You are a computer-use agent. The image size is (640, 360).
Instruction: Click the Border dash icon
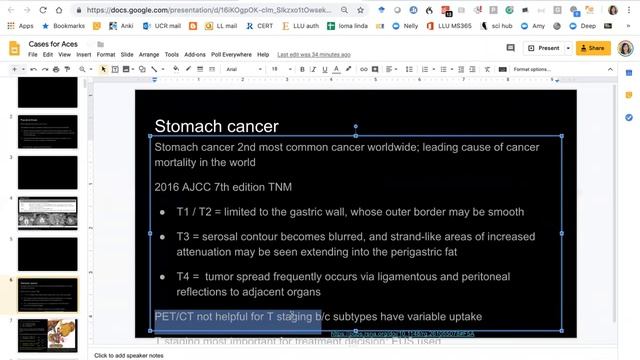(212, 69)
